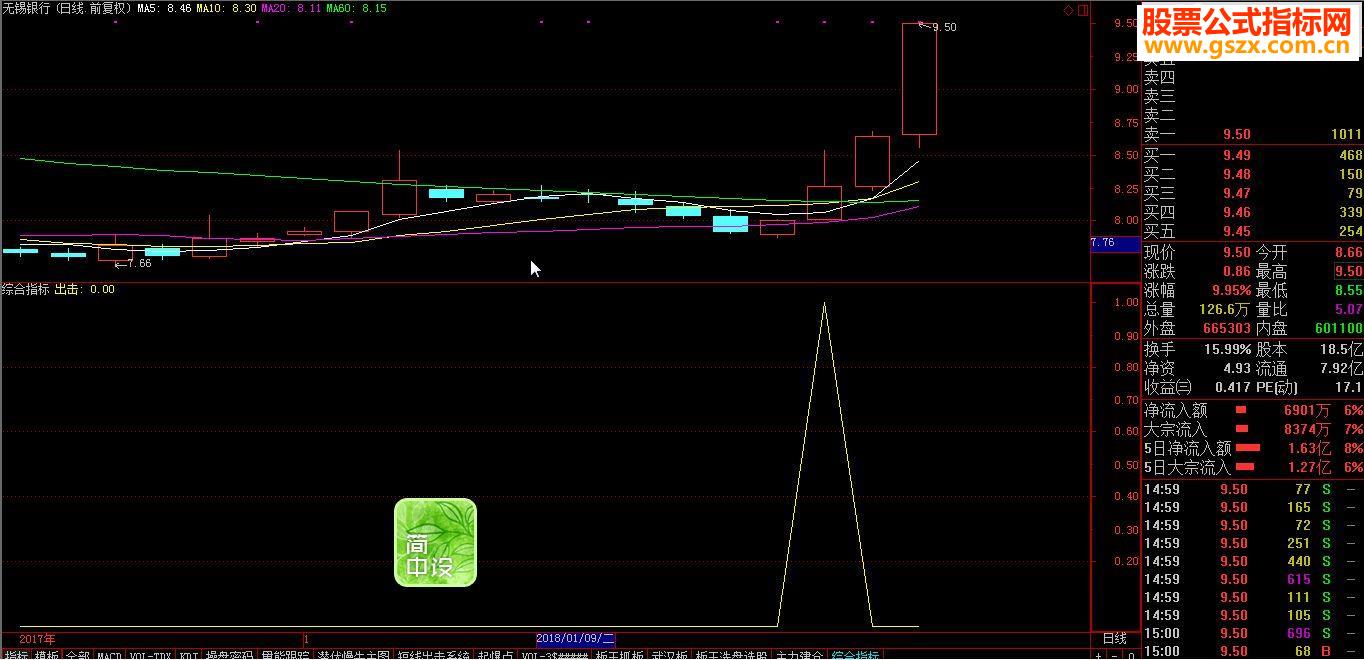Click the www.gszx.com.cn link in banner
The image size is (1364, 660).
click(1247, 45)
